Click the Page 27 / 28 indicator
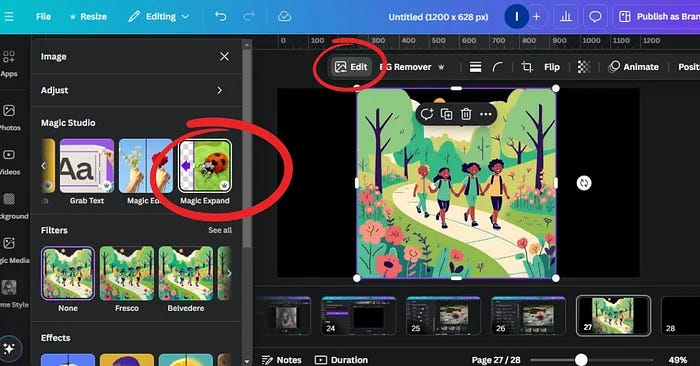 (x=496, y=360)
